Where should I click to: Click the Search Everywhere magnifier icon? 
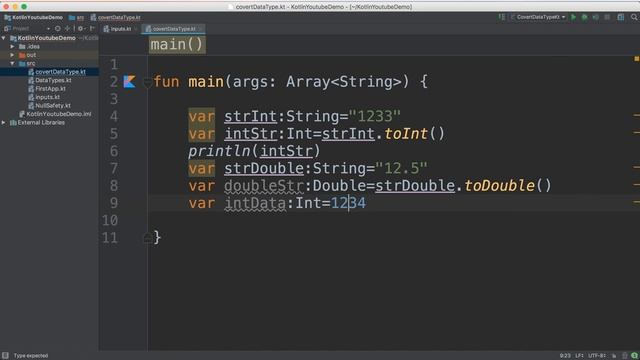(634, 17)
